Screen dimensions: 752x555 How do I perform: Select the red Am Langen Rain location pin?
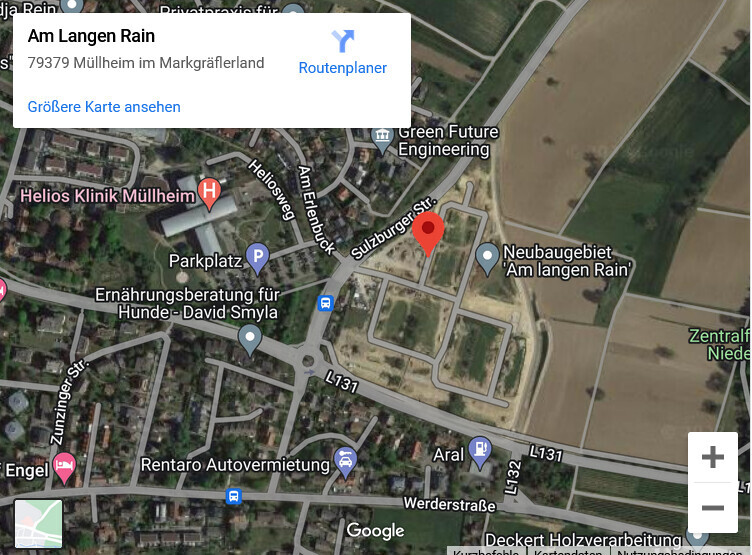(428, 234)
